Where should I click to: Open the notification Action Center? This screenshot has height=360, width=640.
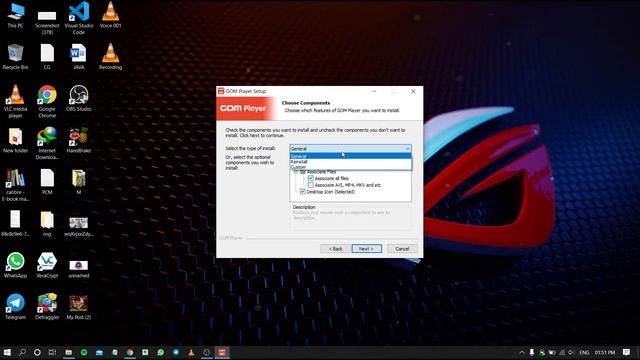(x=627, y=352)
